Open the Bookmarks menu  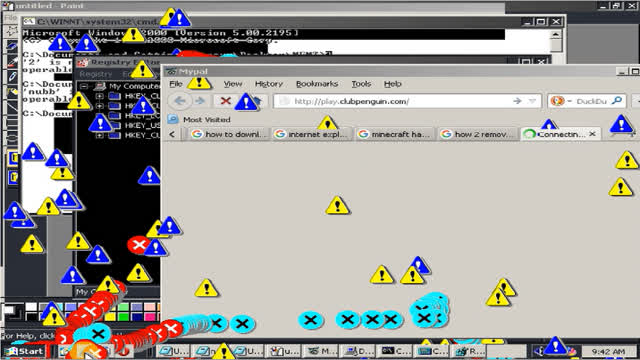[317, 84]
